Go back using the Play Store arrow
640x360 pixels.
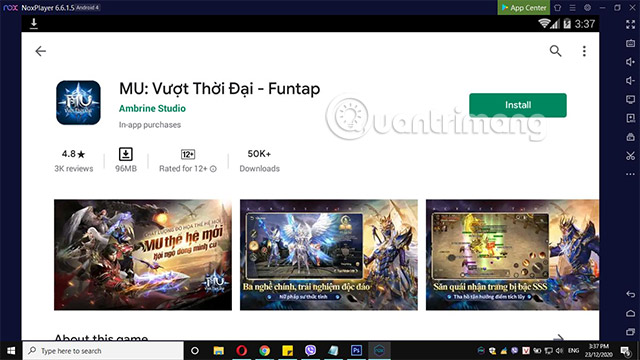[40, 51]
